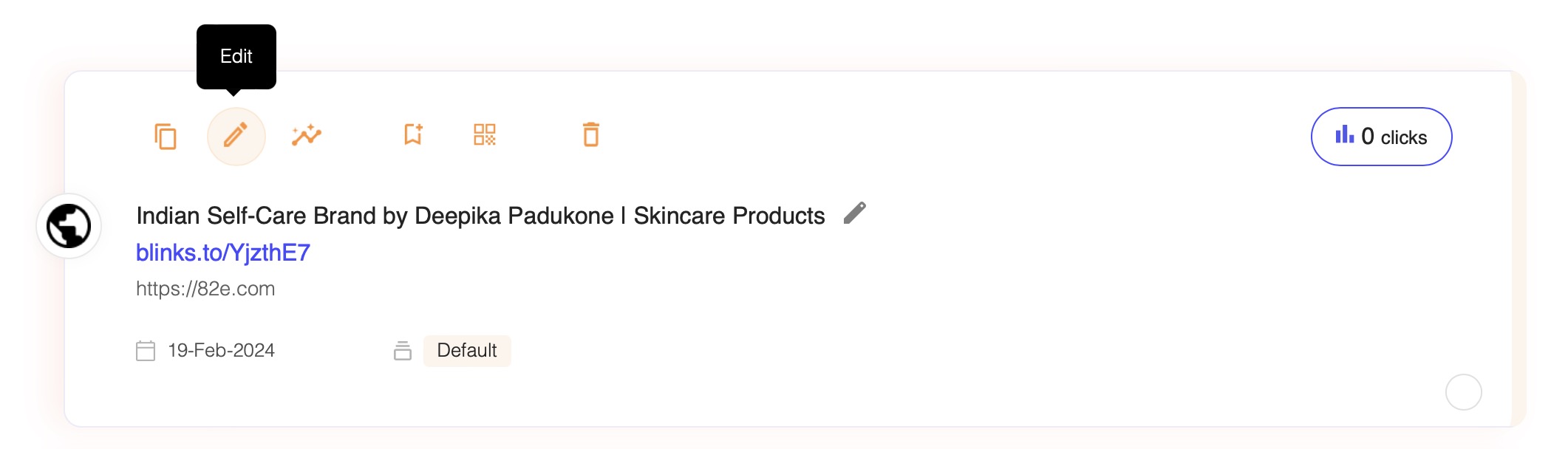Open the '0 clicks' stats button

[1380, 137]
